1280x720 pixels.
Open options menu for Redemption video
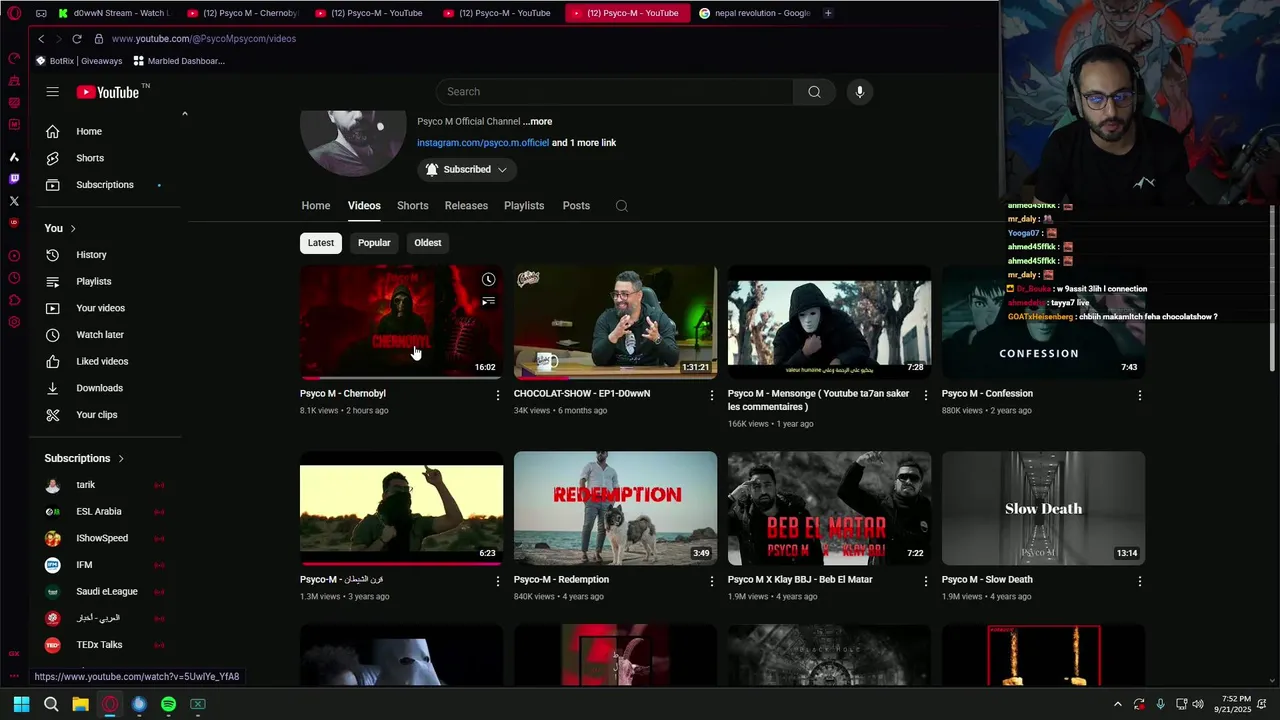coord(712,581)
